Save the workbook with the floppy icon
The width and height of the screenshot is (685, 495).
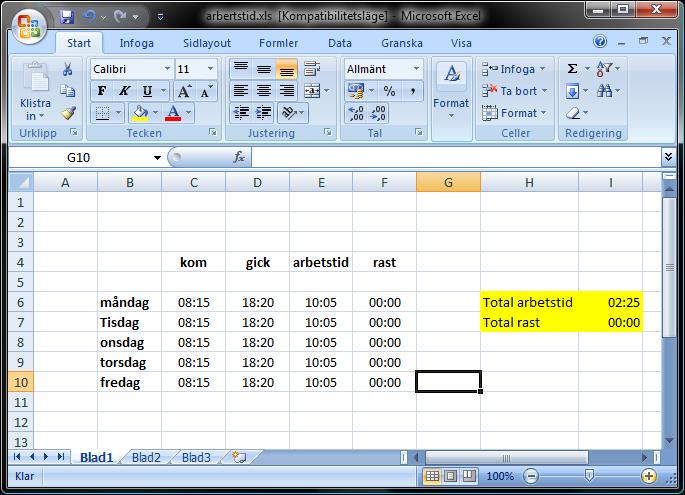click(x=66, y=17)
